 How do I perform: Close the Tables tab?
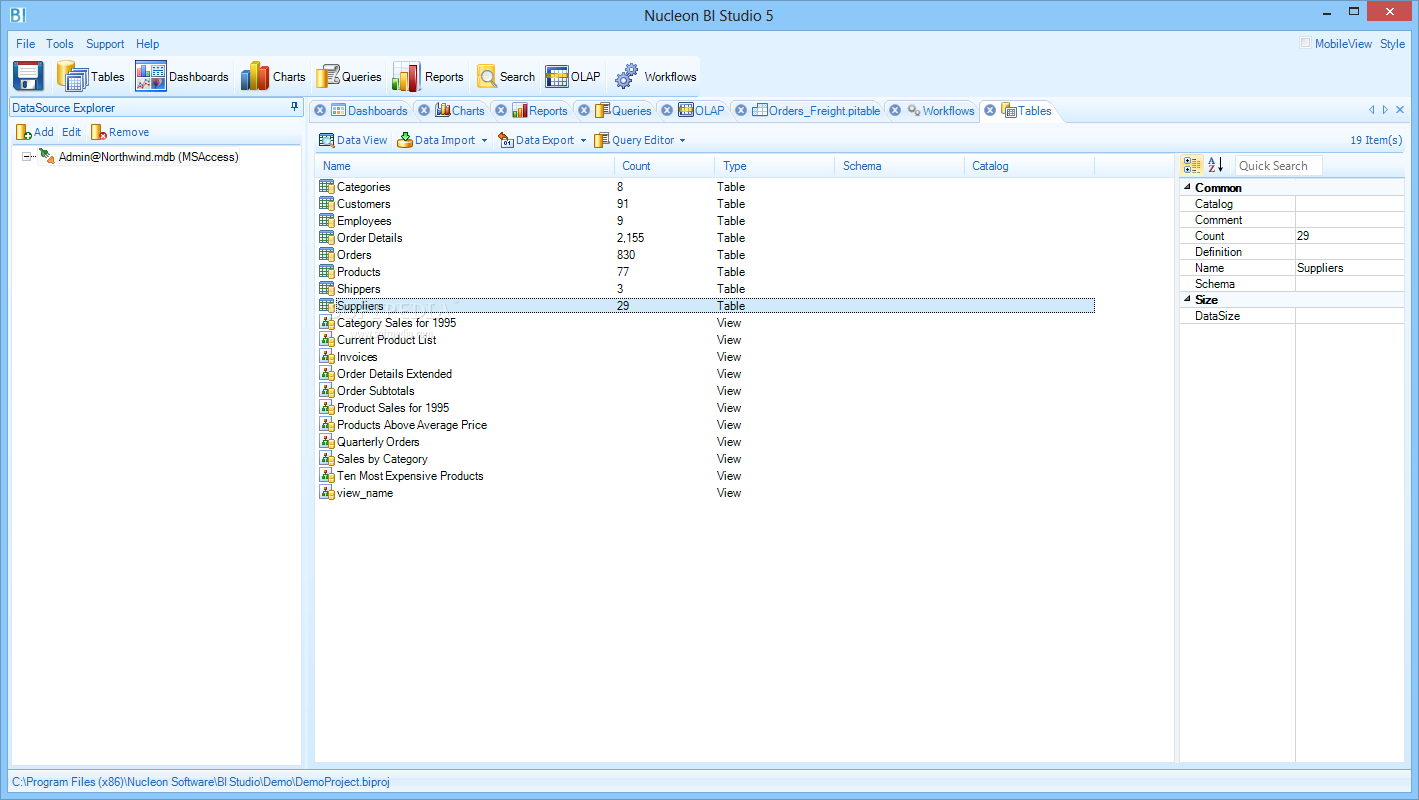[989, 111]
